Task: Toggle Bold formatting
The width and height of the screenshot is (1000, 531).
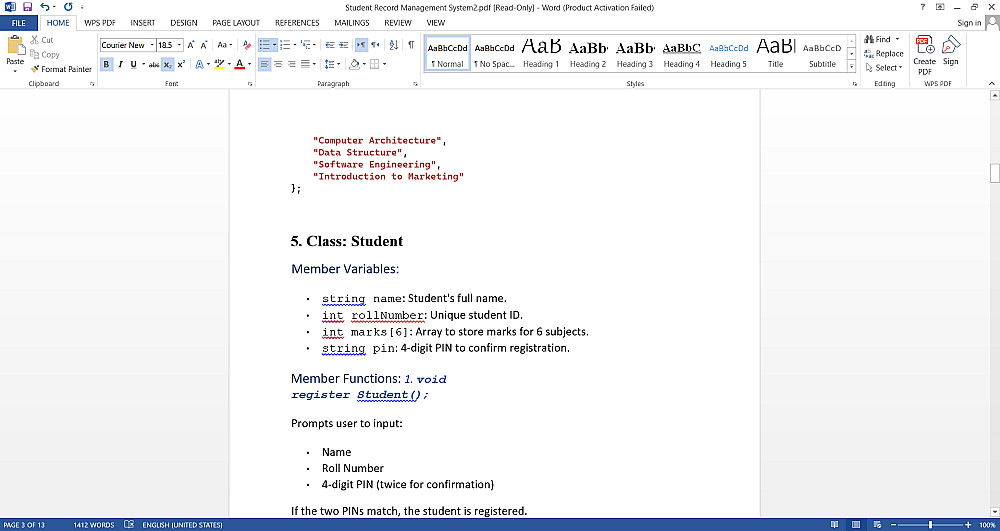Action: (106, 64)
